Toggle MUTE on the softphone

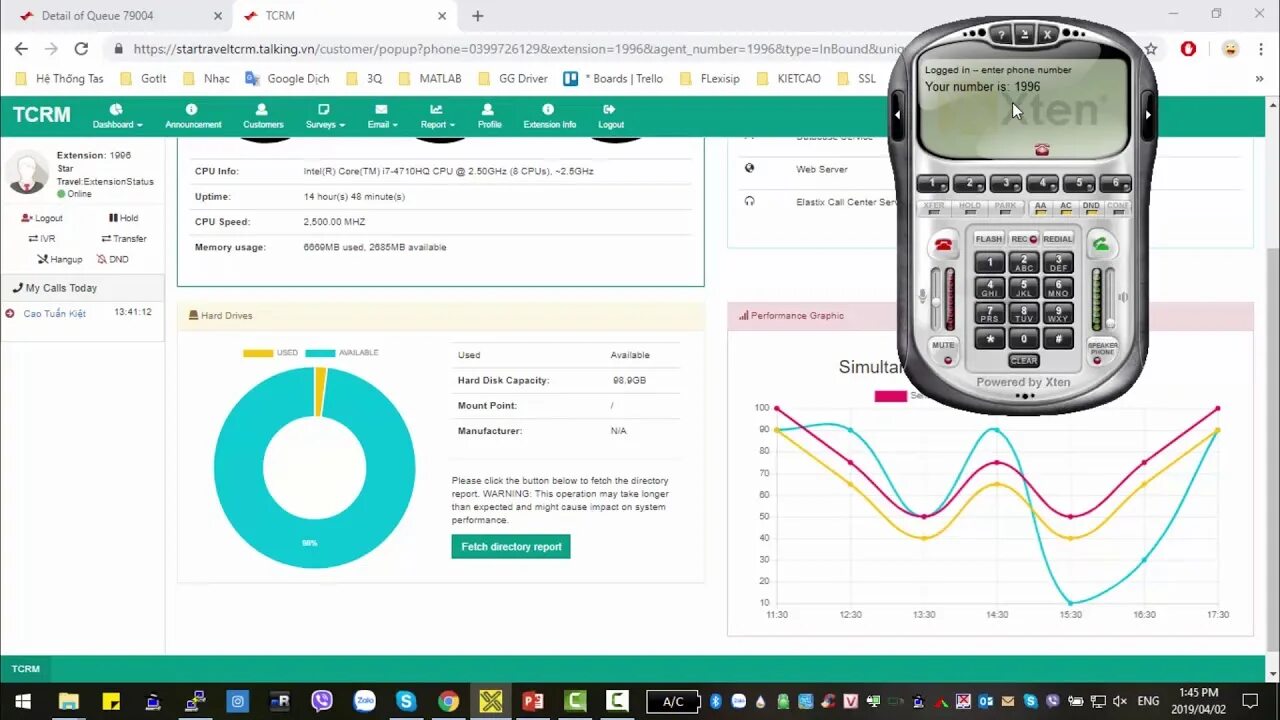pyautogui.click(x=943, y=350)
